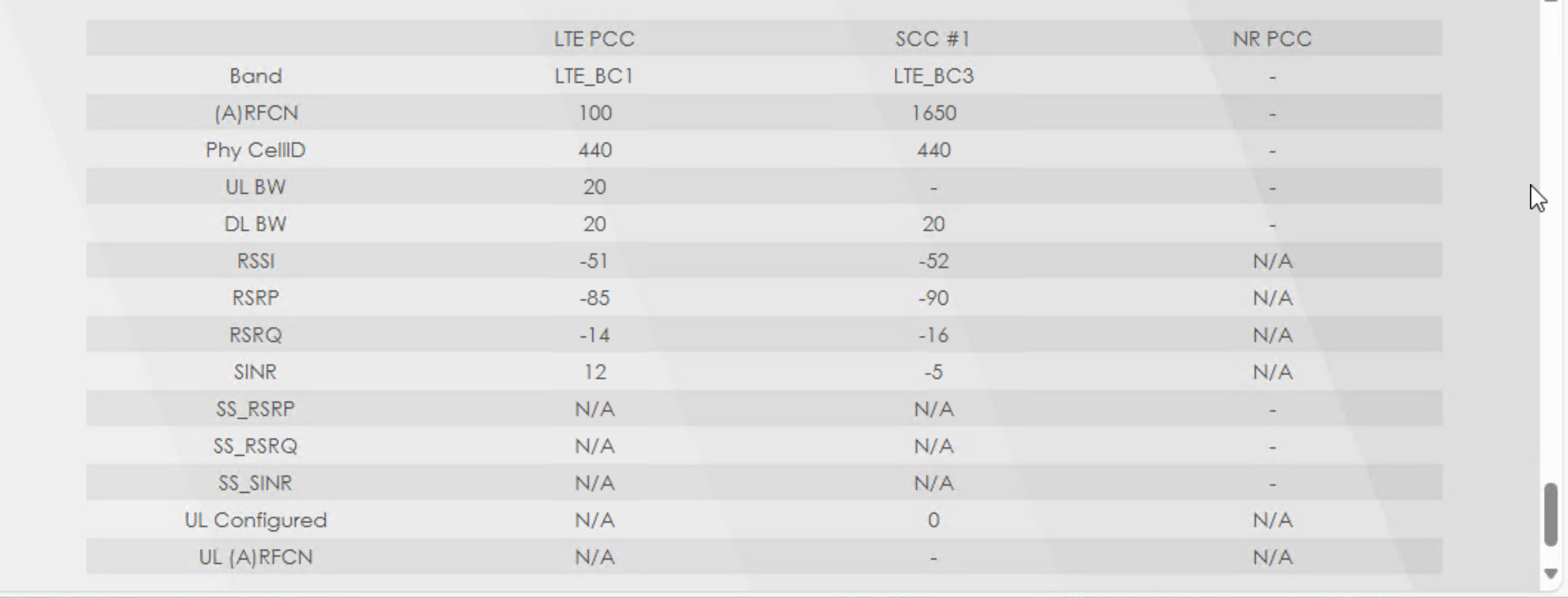Select the (A)RFCN value 1650

(x=933, y=113)
